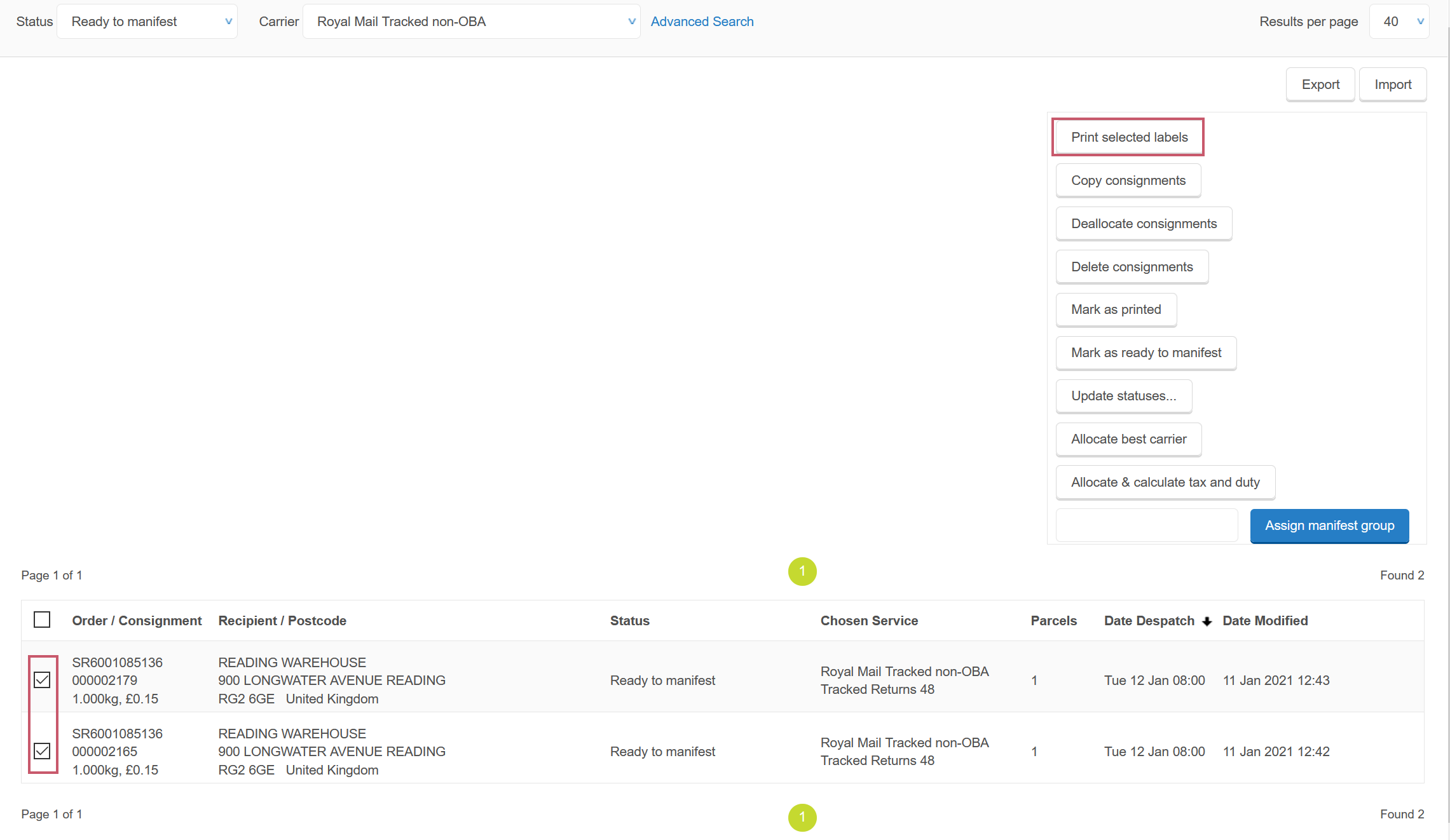Image resolution: width=1450 pixels, height=840 pixels.
Task: Uncheck consignment 000002179 checkbox
Action: click(42, 680)
